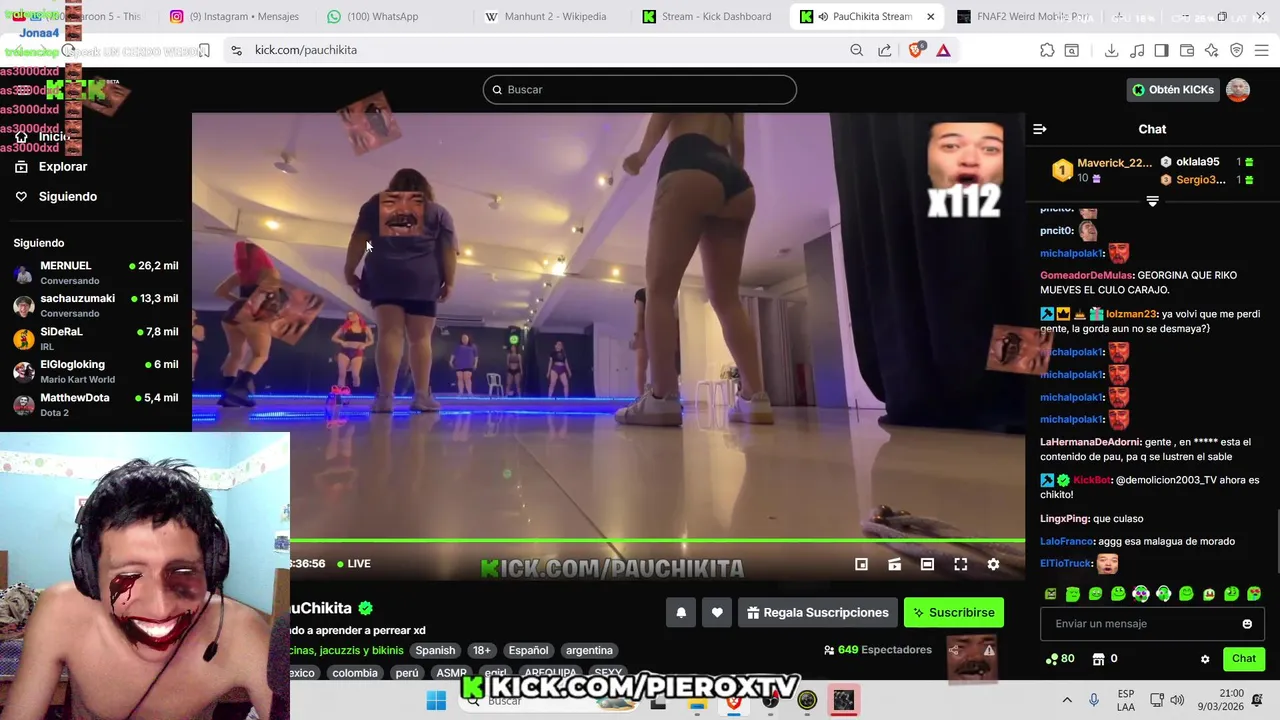Share this page using the address bar icon
The width and height of the screenshot is (1280, 720).
coord(885,50)
